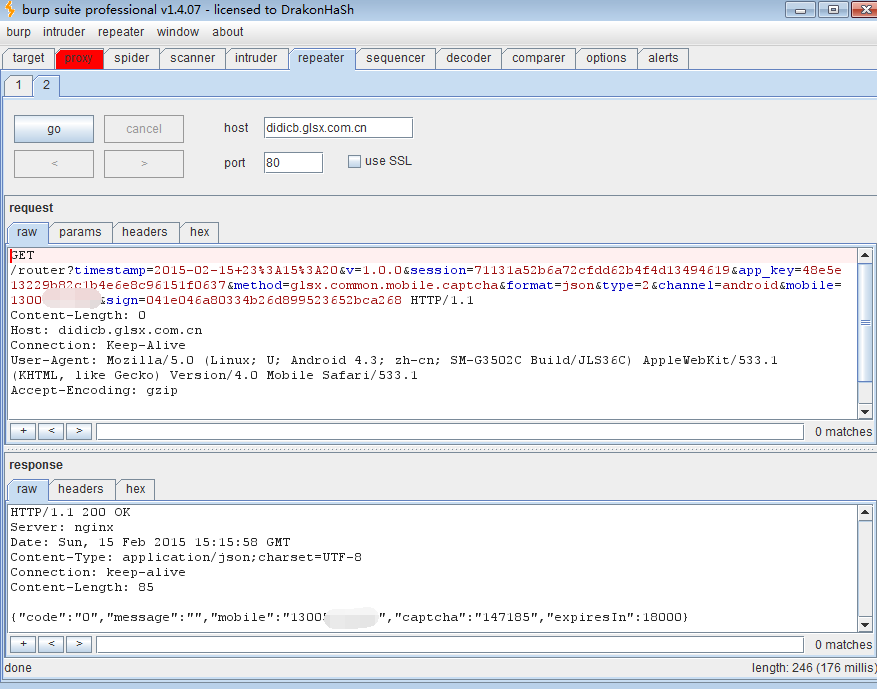This screenshot has height=689, width=877.
Task: Switch to the spider tab
Action: (x=131, y=58)
